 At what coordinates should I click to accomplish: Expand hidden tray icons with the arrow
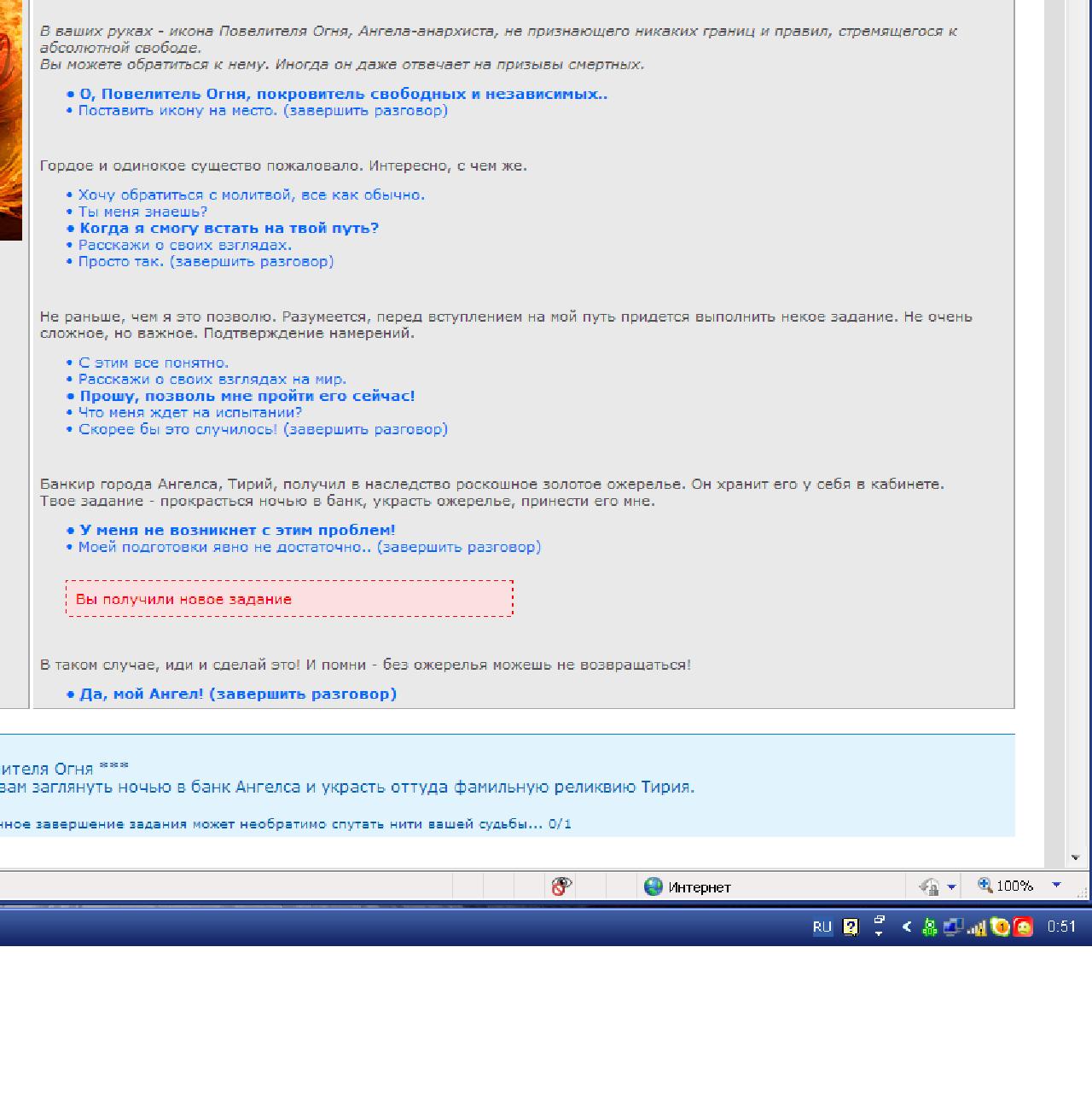pos(906,927)
